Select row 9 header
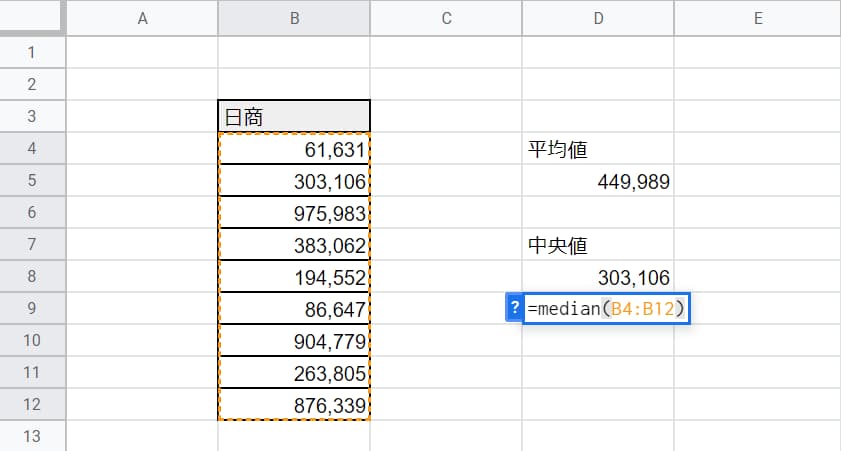 click(x=32, y=308)
